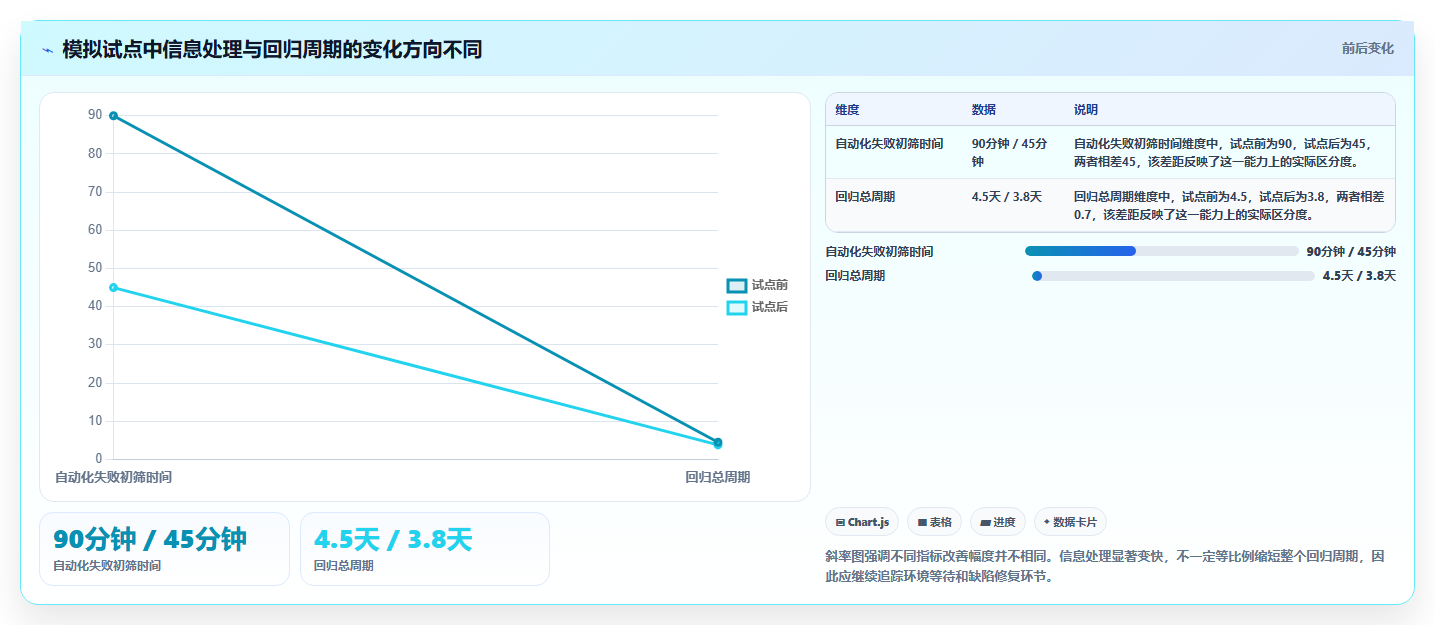Click the 回归总周期 progress bar
The image size is (1435, 625).
(x=1173, y=276)
